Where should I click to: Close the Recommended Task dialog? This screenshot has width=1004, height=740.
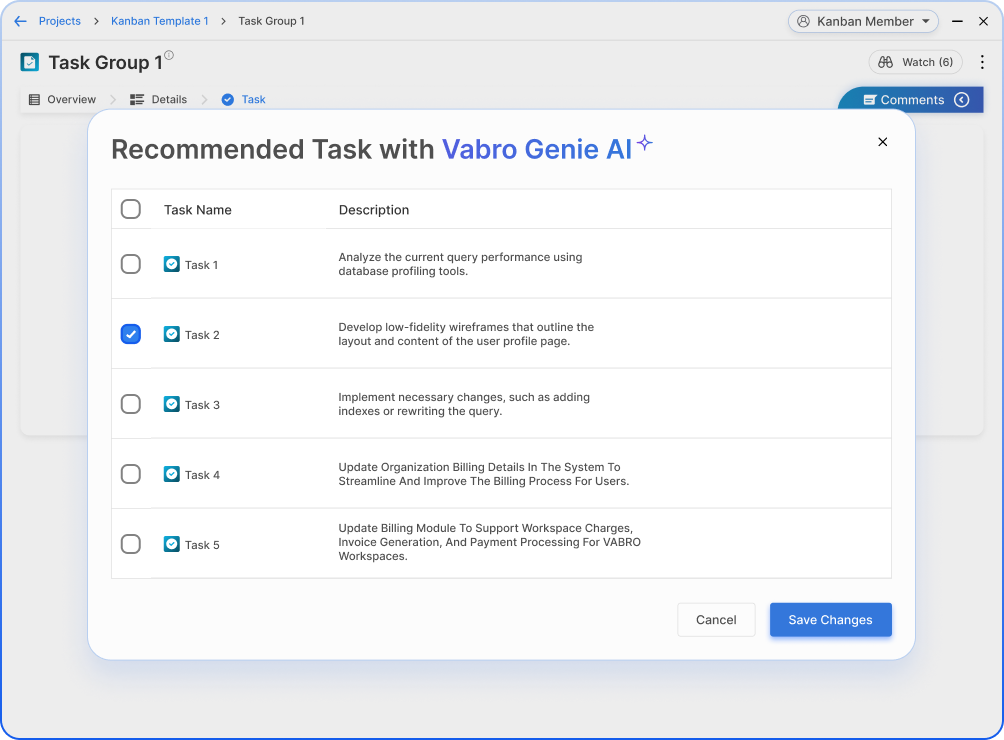click(882, 142)
